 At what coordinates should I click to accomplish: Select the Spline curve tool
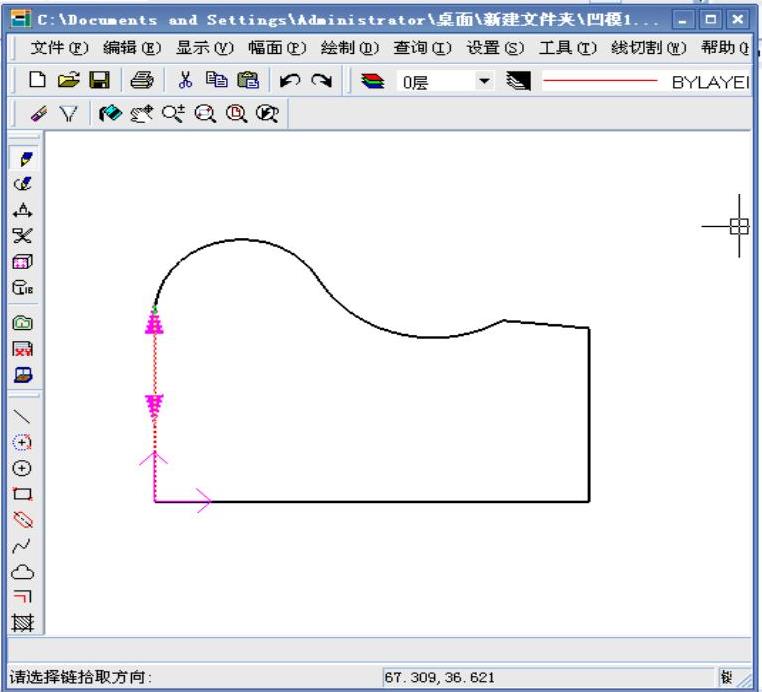(22, 546)
